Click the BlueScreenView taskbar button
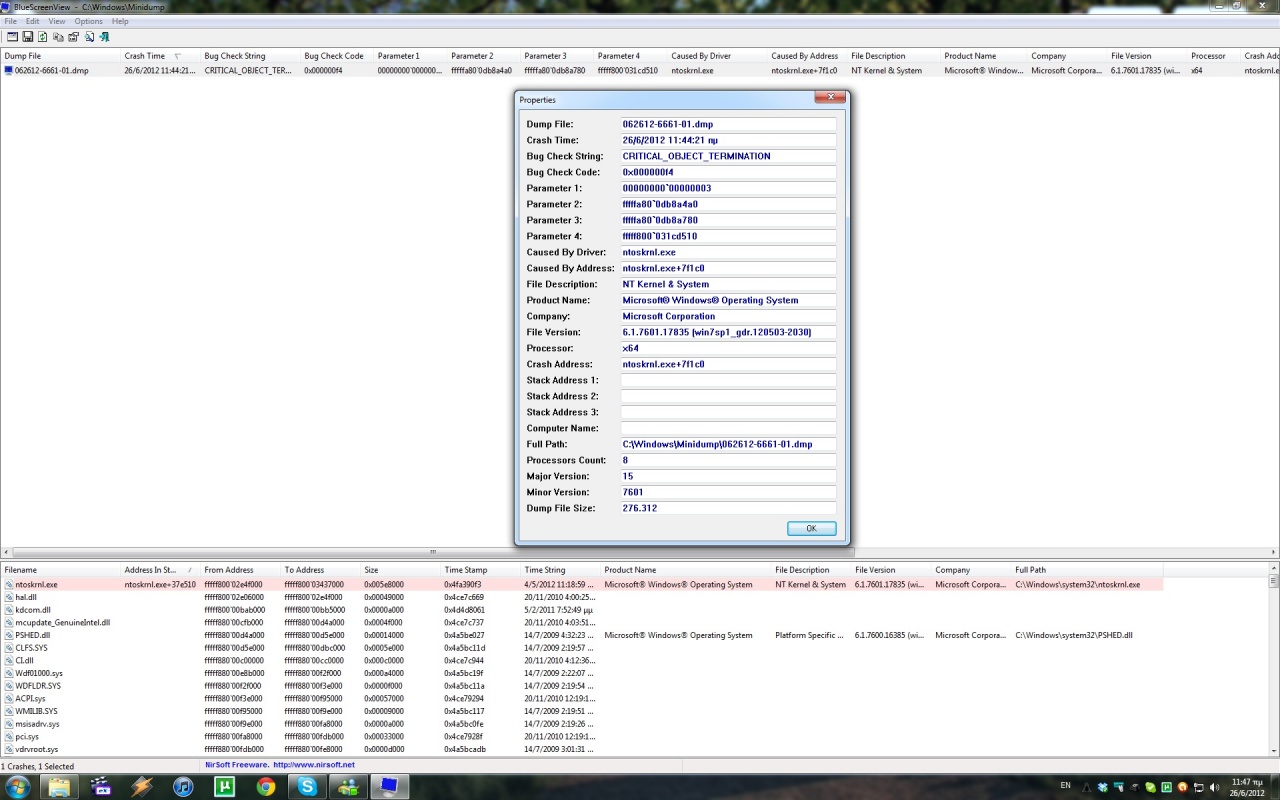 point(388,786)
